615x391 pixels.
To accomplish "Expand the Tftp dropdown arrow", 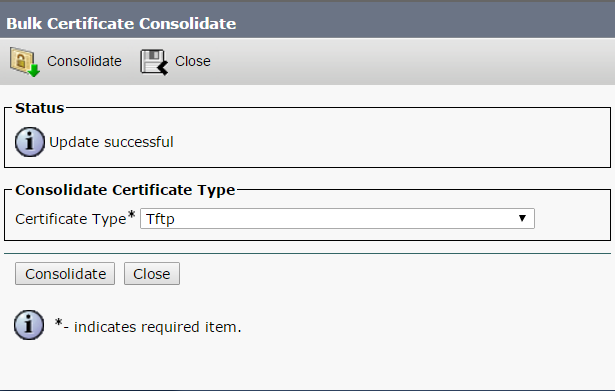I will point(522,218).
